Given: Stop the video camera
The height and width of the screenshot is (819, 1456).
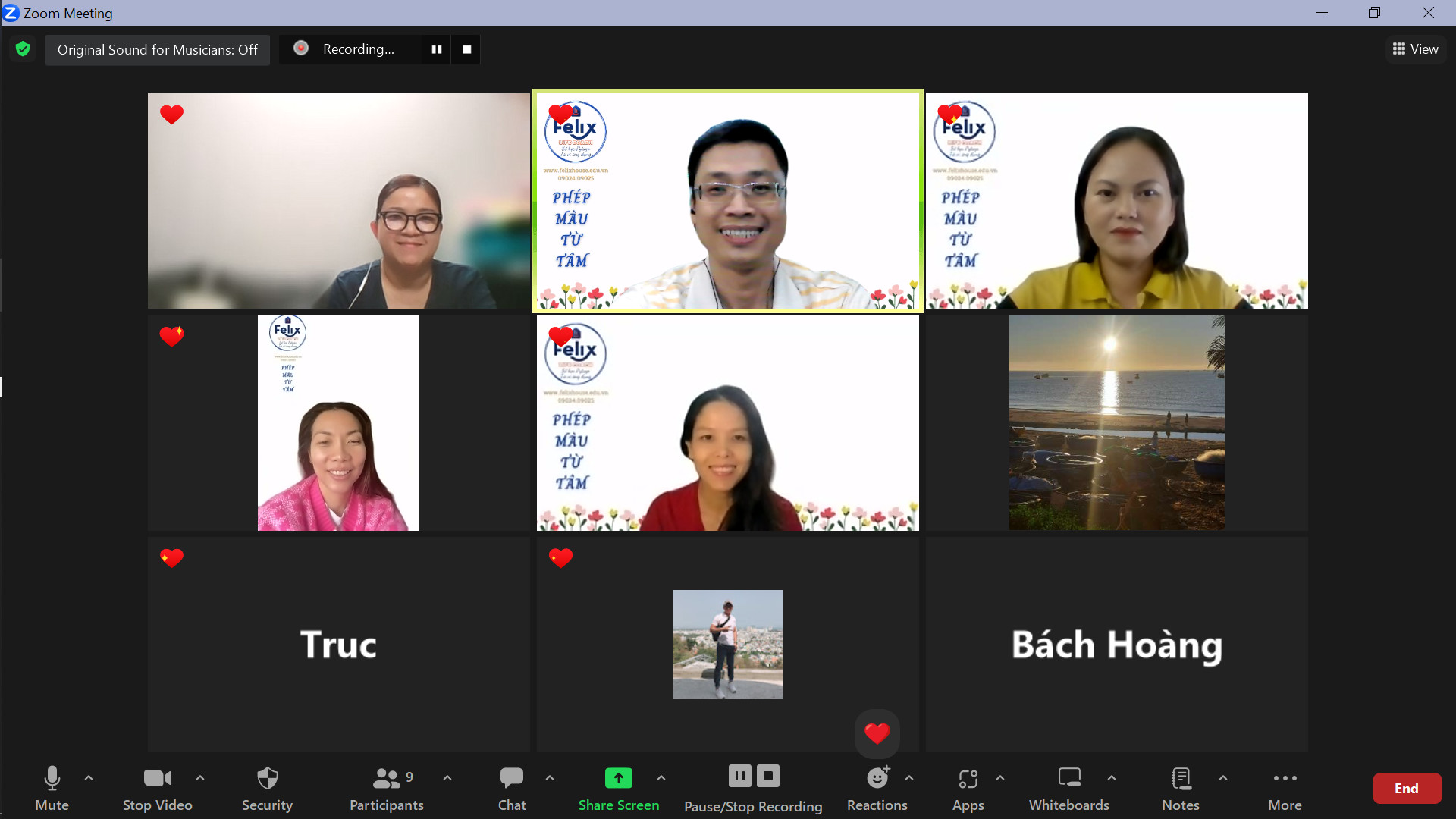Looking at the screenshot, I should [157, 789].
